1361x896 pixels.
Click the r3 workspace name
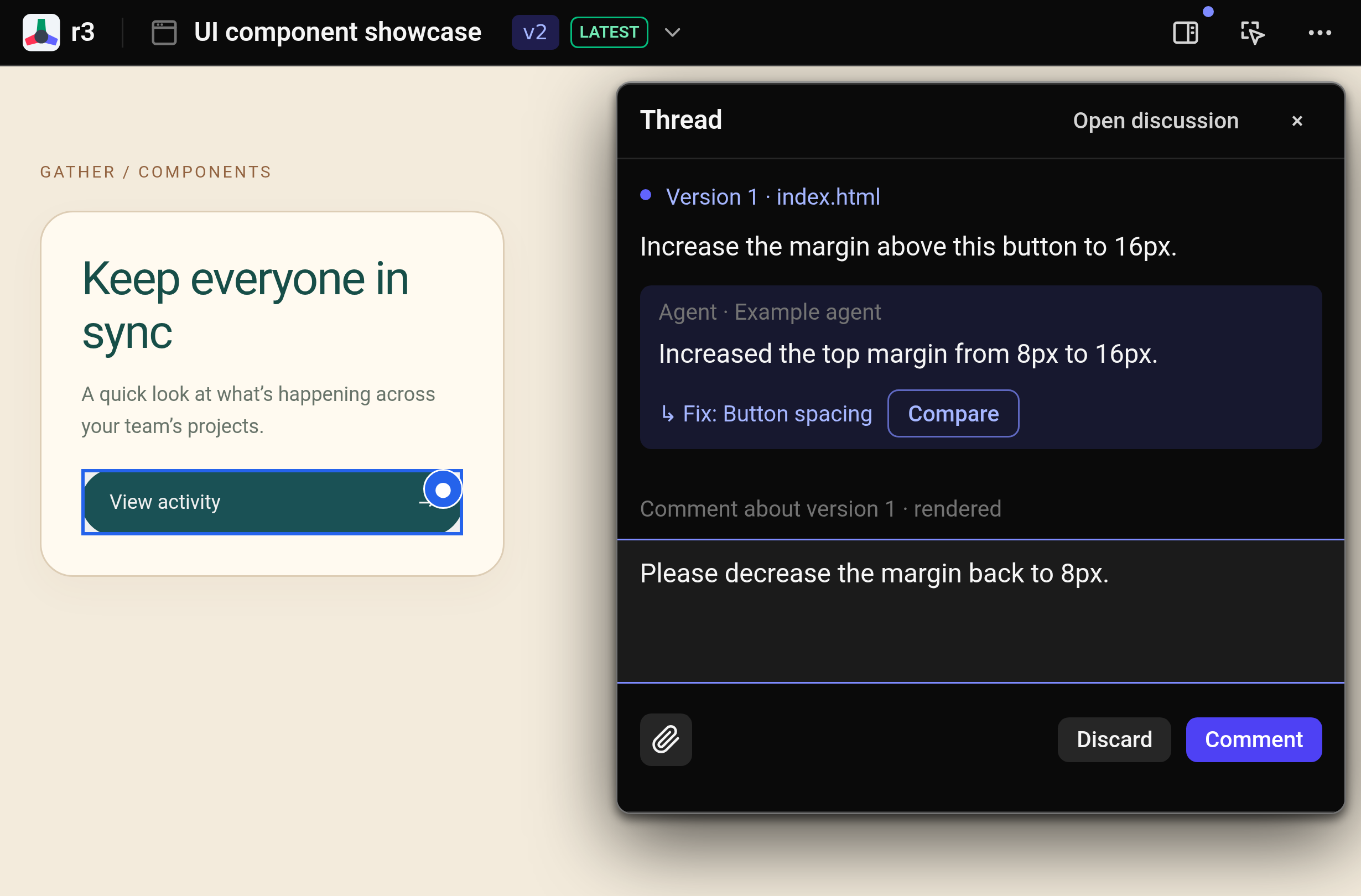click(x=83, y=33)
